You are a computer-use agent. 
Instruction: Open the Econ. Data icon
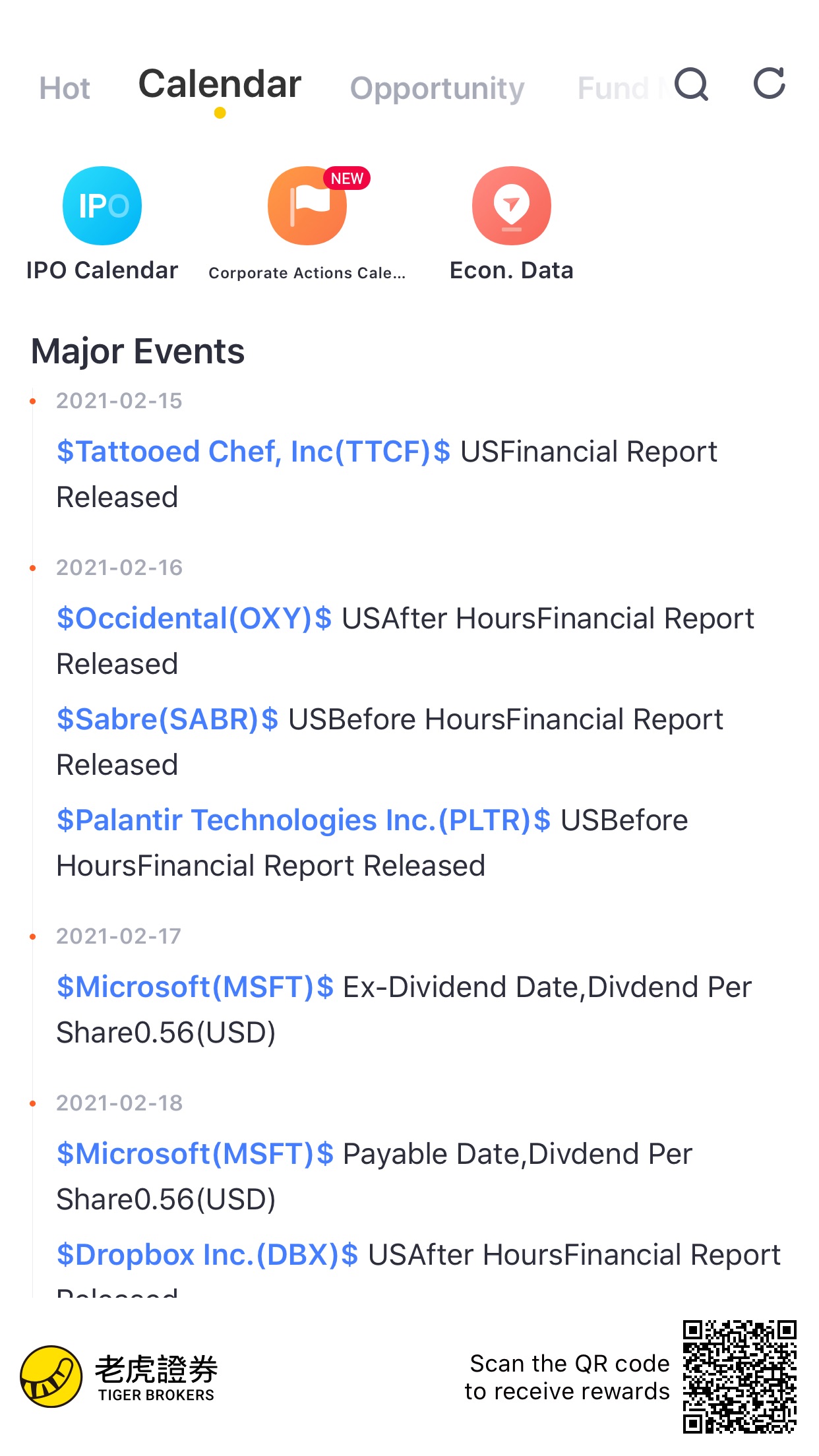click(511, 206)
